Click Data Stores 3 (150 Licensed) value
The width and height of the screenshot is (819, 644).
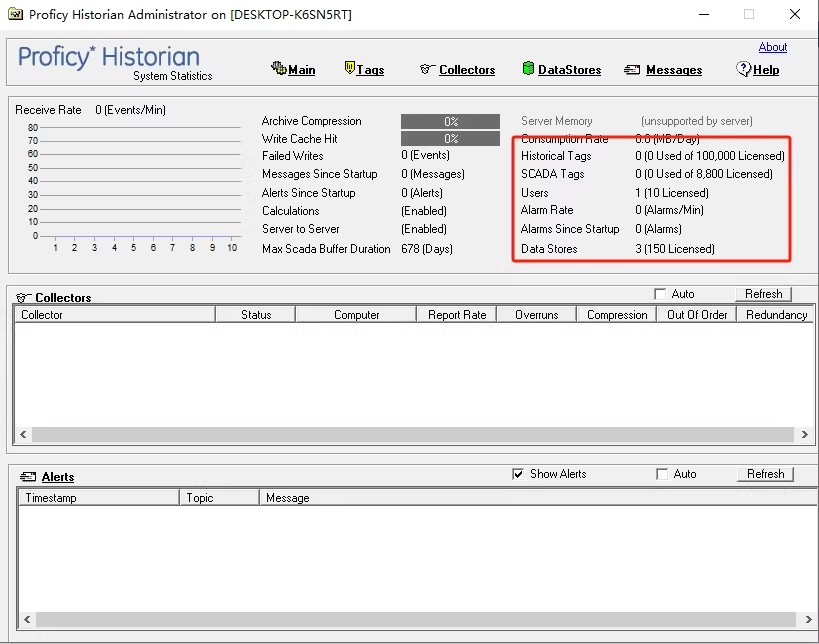675,249
